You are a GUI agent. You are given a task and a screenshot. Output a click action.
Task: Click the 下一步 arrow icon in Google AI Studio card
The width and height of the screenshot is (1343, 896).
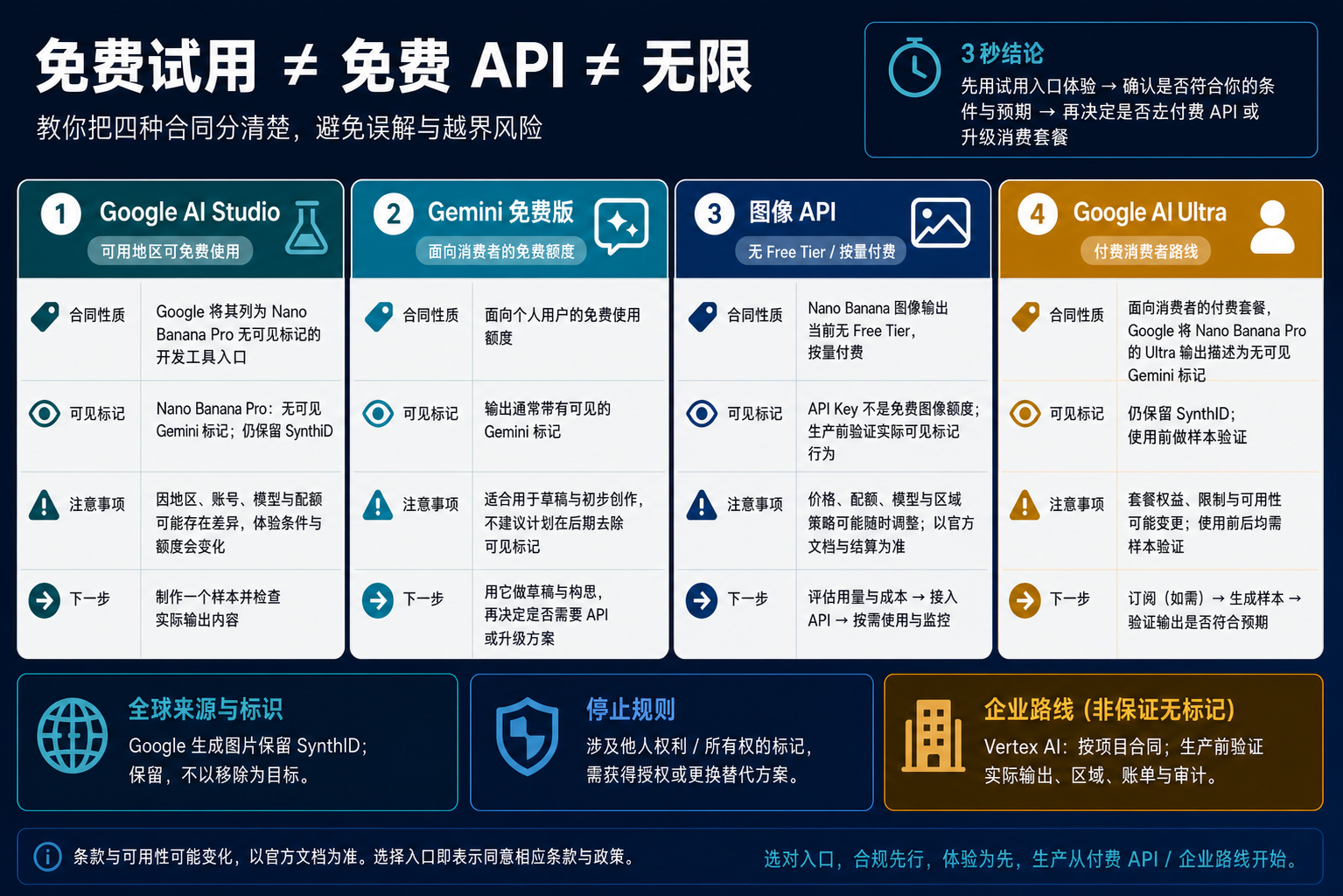45,600
